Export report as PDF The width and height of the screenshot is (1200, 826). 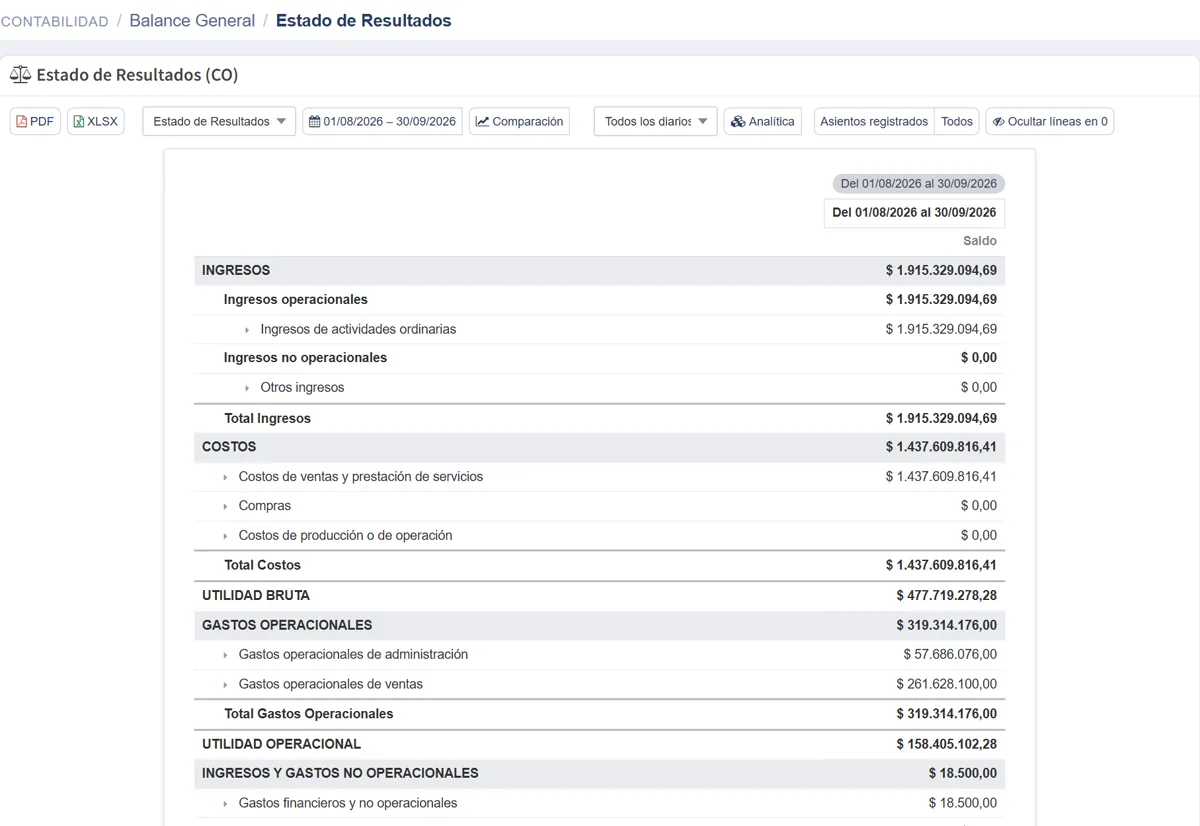point(35,121)
